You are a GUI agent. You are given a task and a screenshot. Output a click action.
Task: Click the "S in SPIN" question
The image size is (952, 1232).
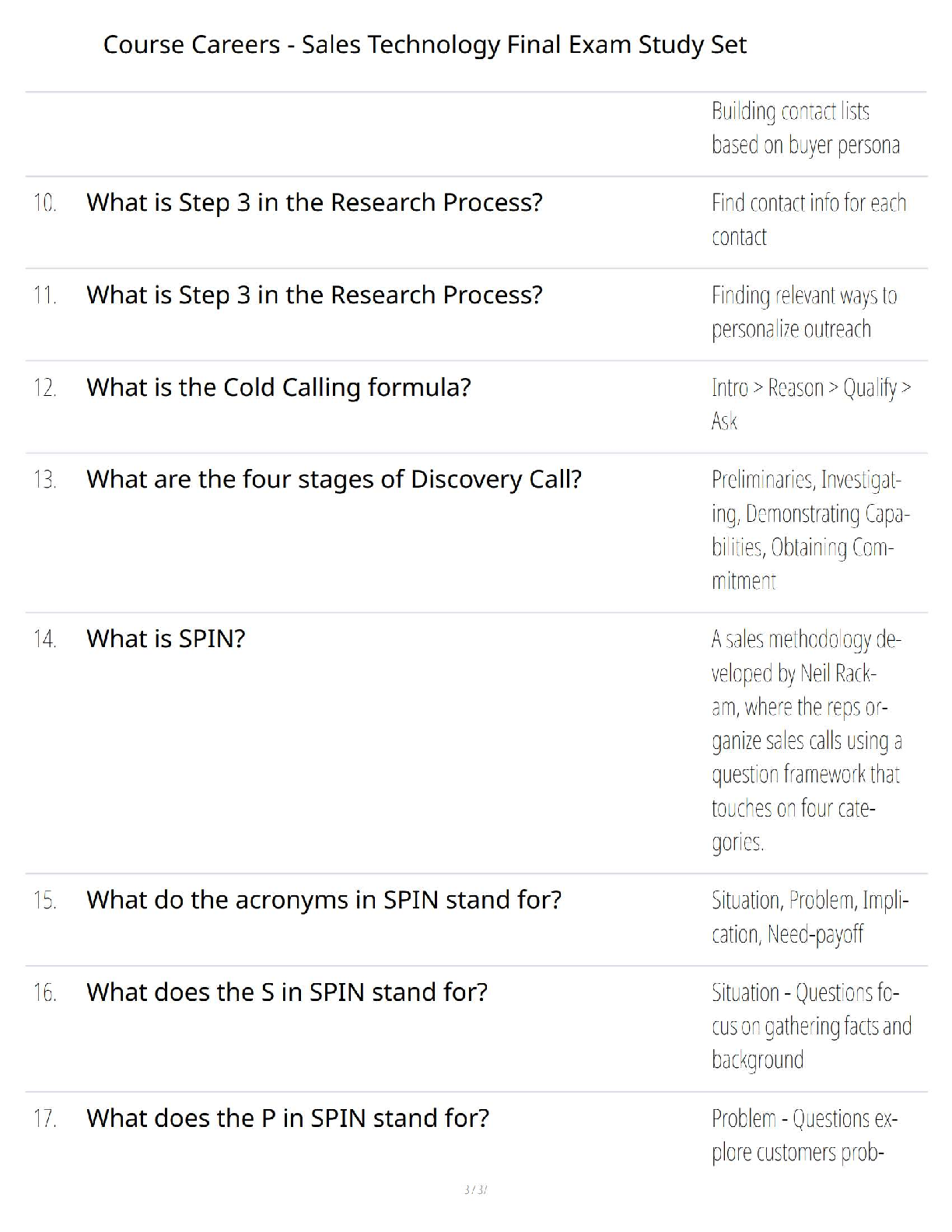[287, 993]
